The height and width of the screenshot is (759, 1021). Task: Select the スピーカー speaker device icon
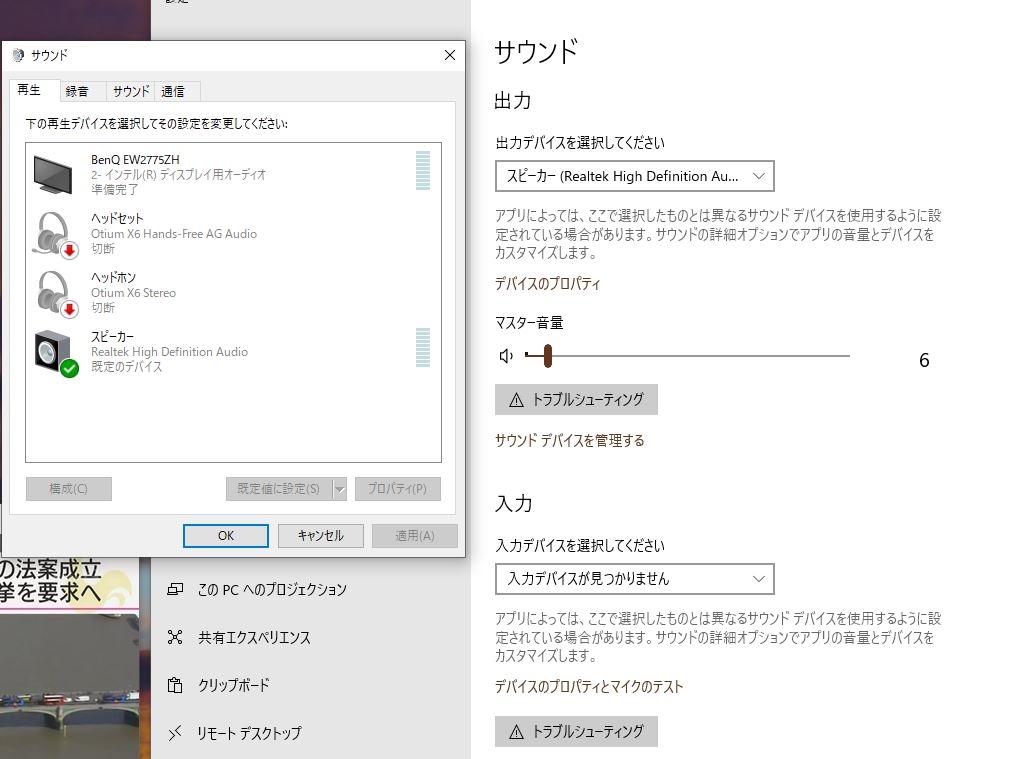55,352
